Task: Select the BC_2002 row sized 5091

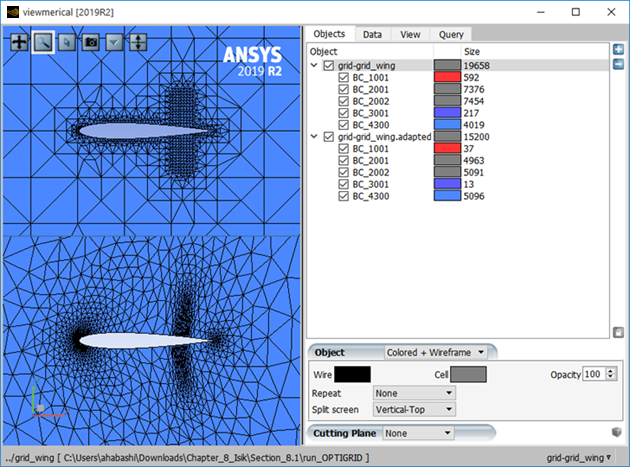Action: (370, 172)
